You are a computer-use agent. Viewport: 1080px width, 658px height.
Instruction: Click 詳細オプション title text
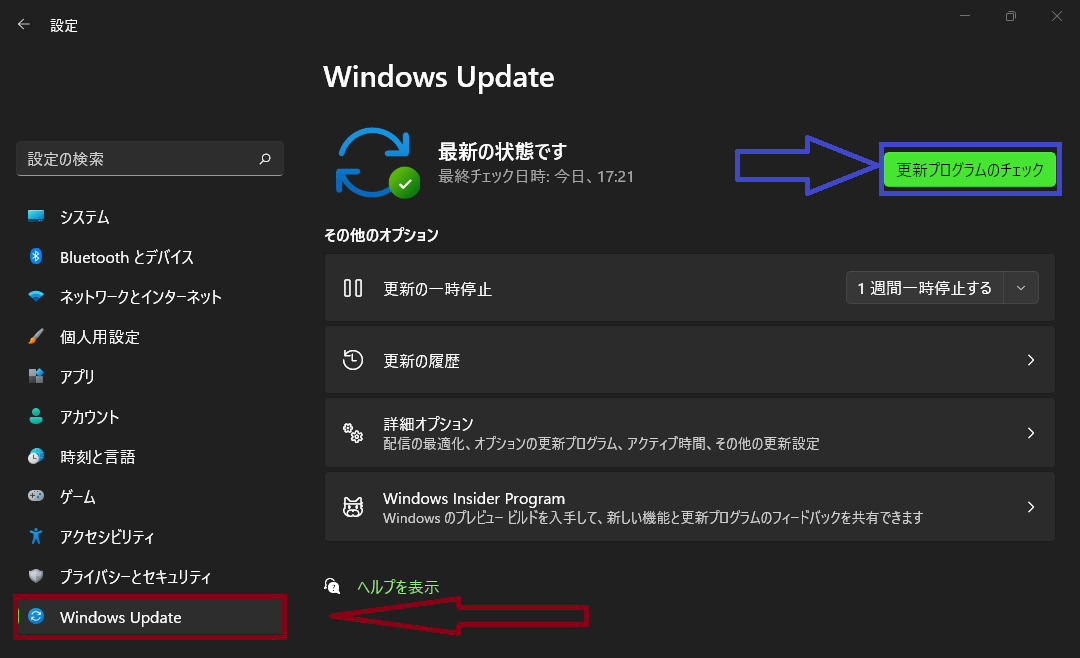[428, 424]
